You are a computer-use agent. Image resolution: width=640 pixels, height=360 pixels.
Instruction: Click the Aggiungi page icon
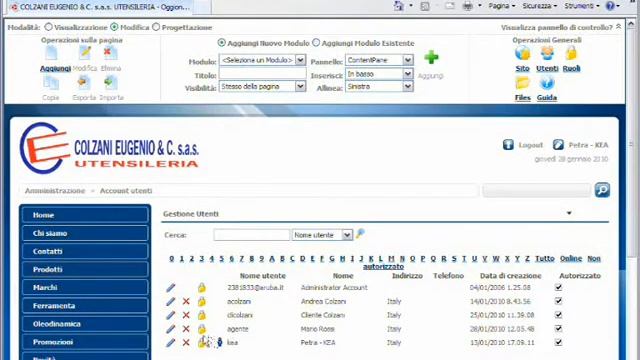click(x=52, y=53)
